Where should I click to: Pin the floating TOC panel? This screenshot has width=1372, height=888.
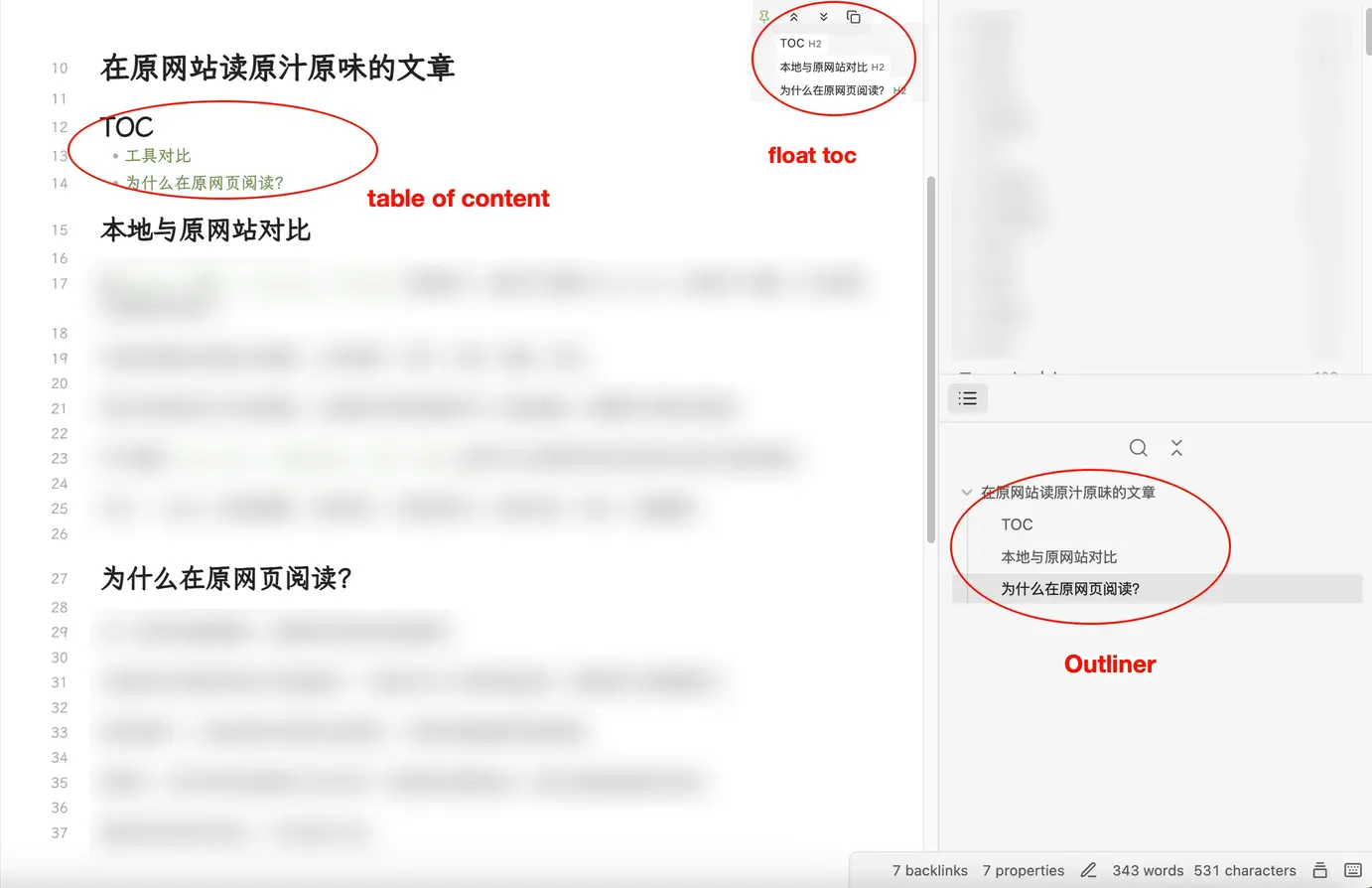[x=763, y=17]
